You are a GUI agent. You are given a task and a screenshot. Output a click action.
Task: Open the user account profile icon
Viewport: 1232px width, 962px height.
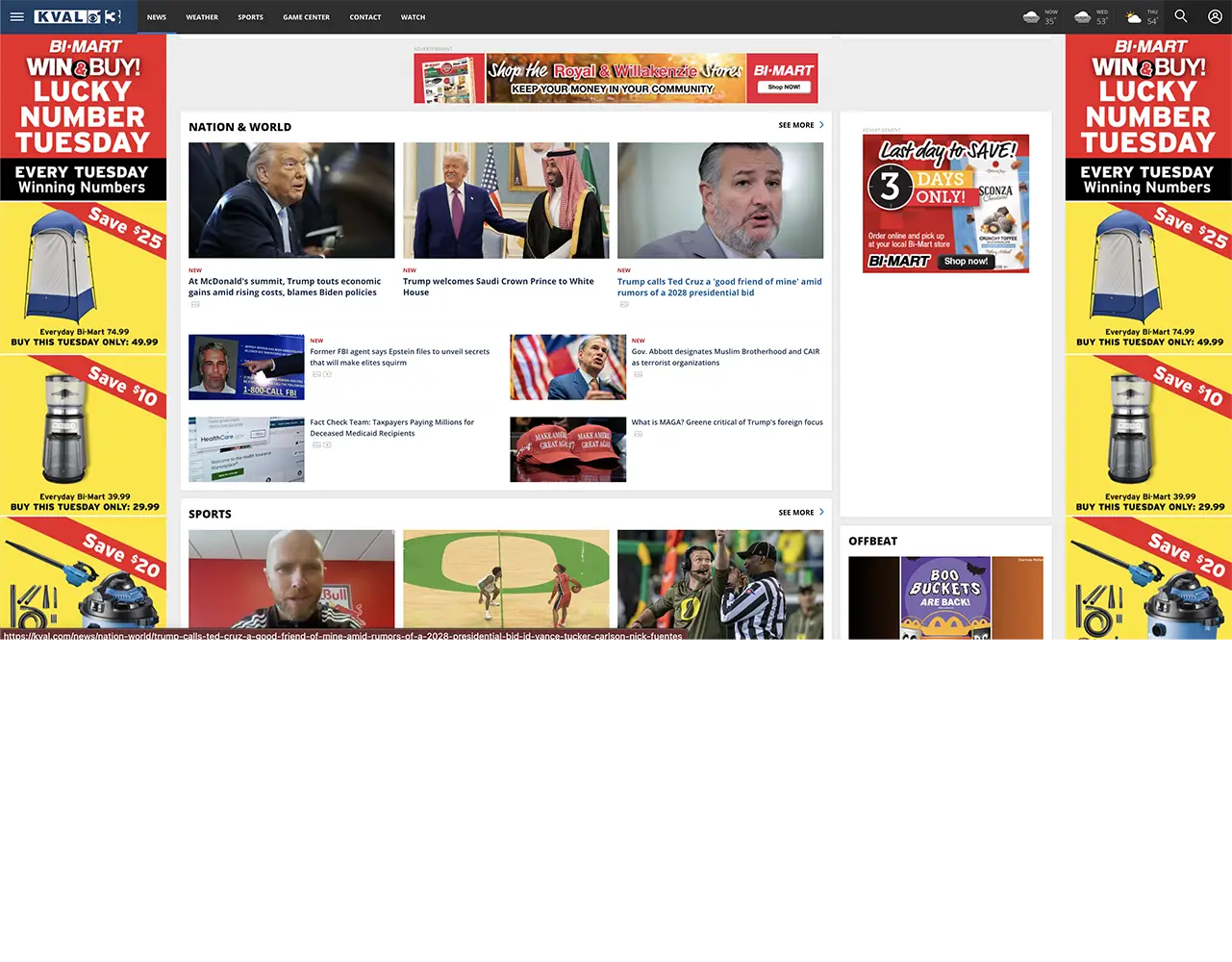(x=1215, y=16)
